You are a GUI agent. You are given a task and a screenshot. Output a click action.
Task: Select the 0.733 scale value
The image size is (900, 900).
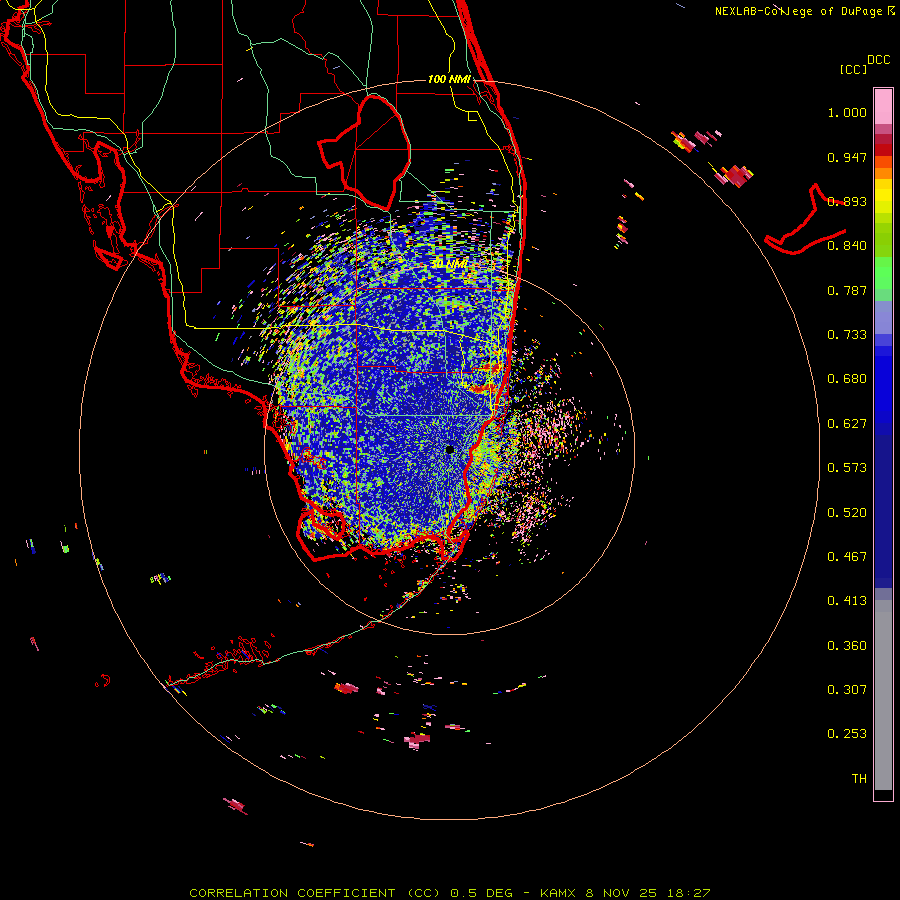847,335
